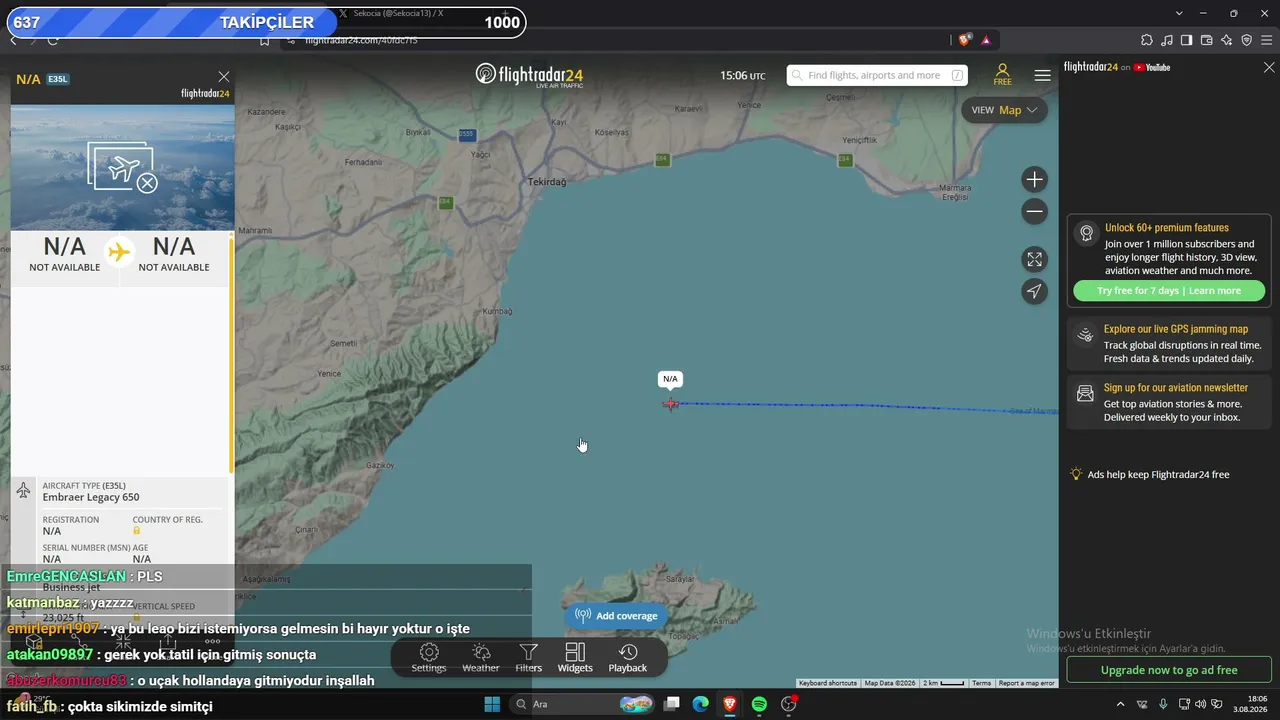Open the Brave browser main menu
1280x720 pixels.
(x=1267, y=40)
